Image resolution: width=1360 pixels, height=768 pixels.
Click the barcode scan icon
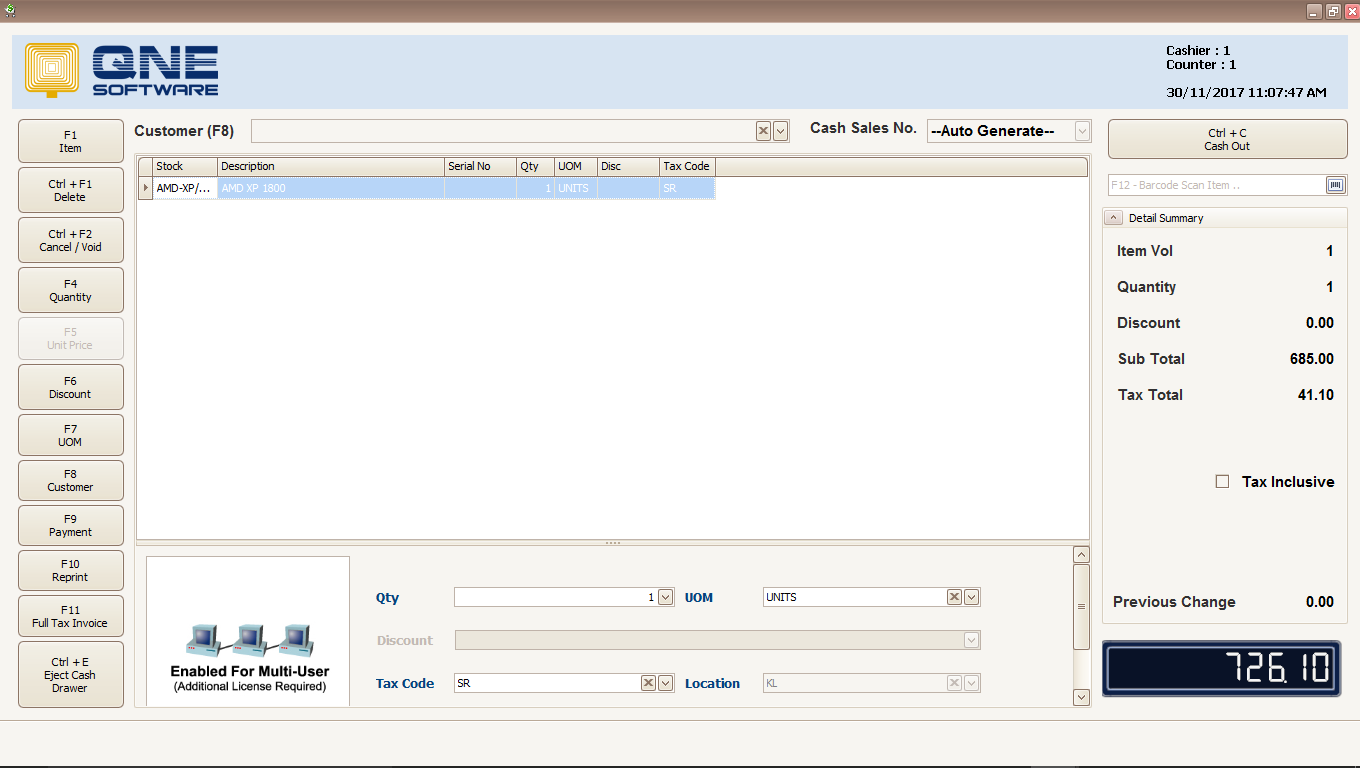pyautogui.click(x=1335, y=185)
